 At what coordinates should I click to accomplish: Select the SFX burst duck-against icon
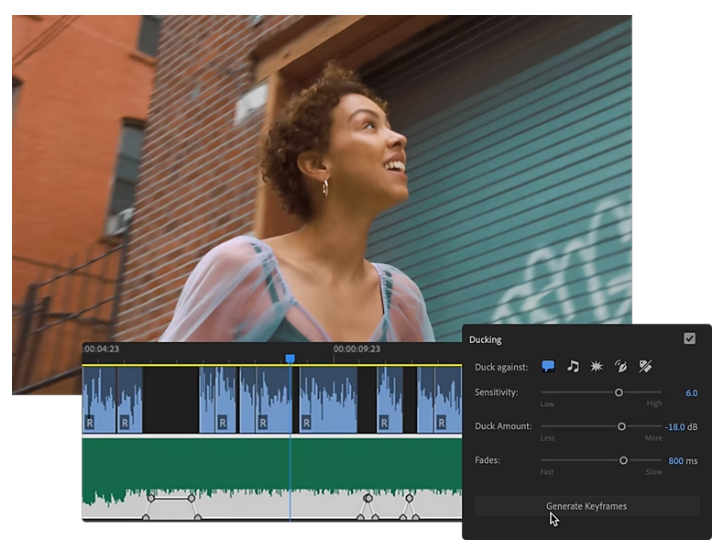point(597,367)
